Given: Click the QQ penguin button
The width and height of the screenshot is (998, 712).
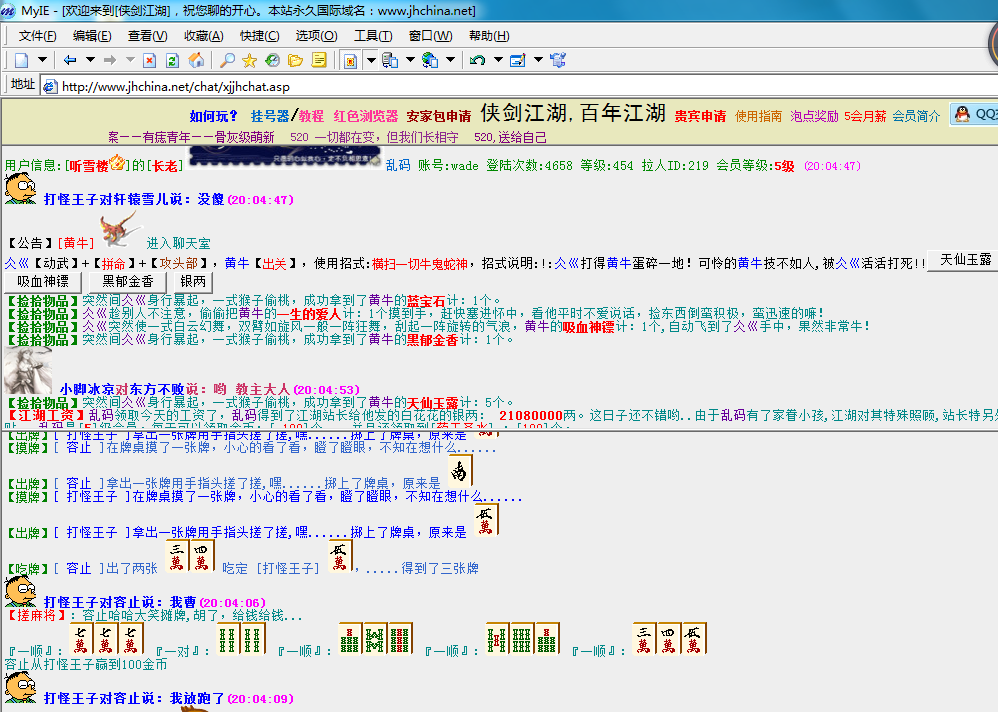Looking at the screenshot, I should pos(974,115).
